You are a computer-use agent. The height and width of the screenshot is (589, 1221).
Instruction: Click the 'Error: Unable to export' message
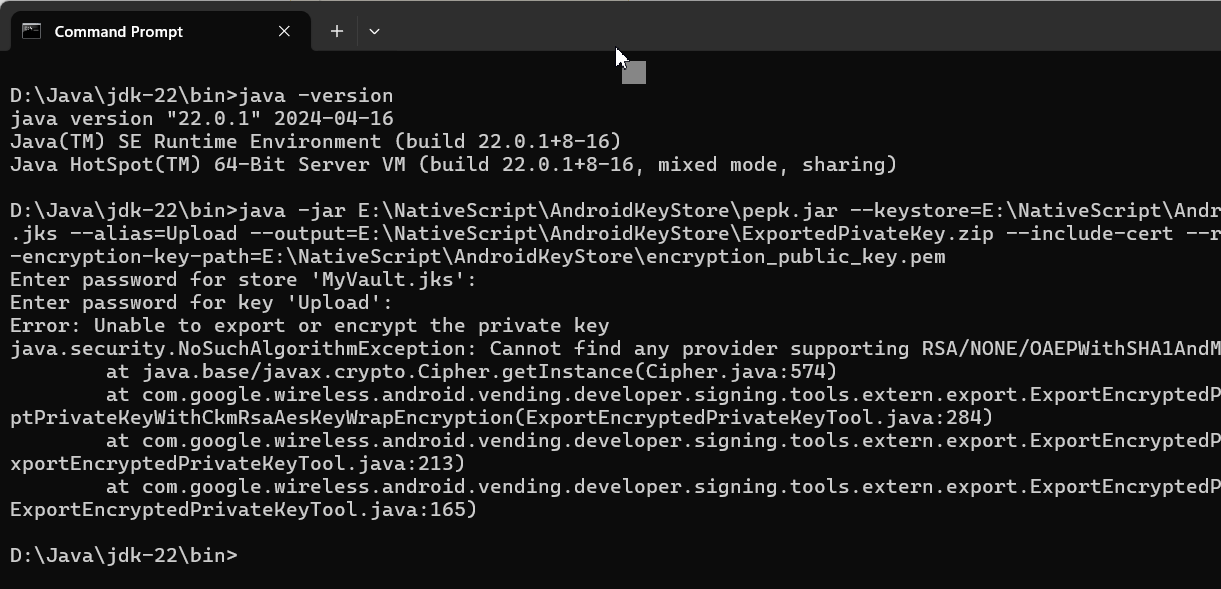[309, 326]
